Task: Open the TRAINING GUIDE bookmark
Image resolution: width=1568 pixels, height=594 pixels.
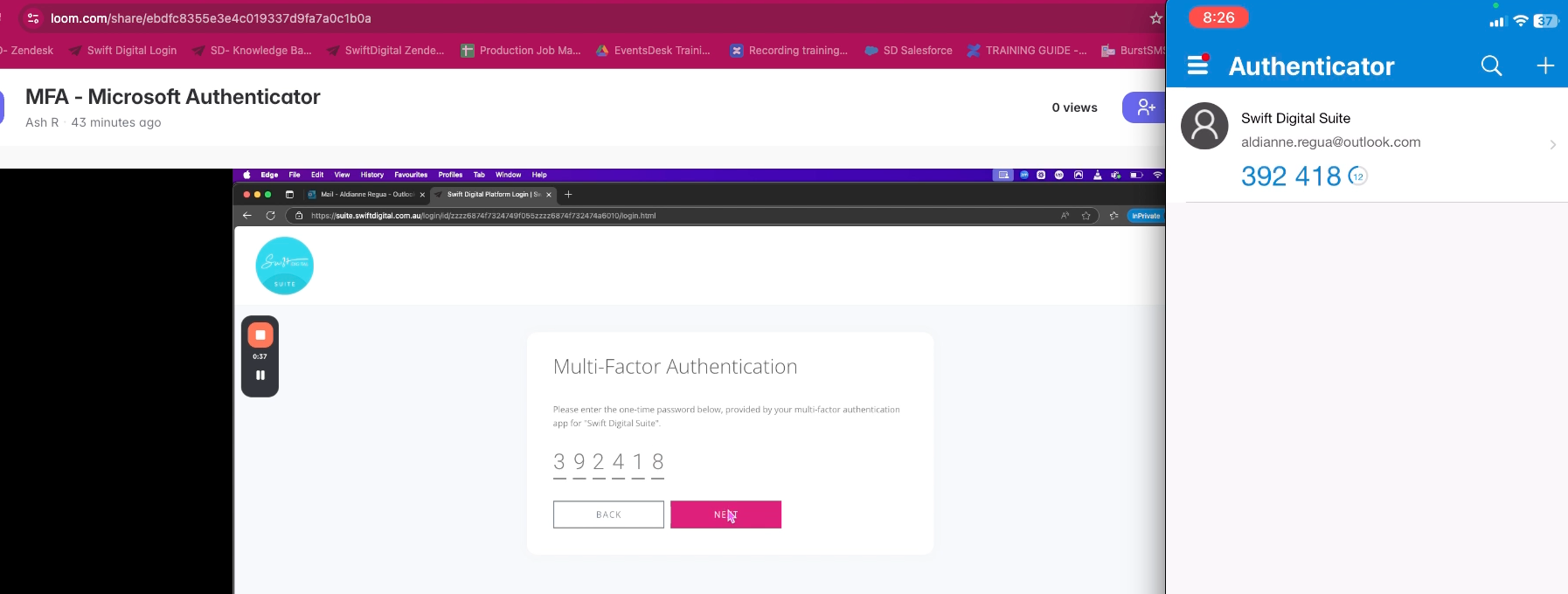Action: 1027,51
